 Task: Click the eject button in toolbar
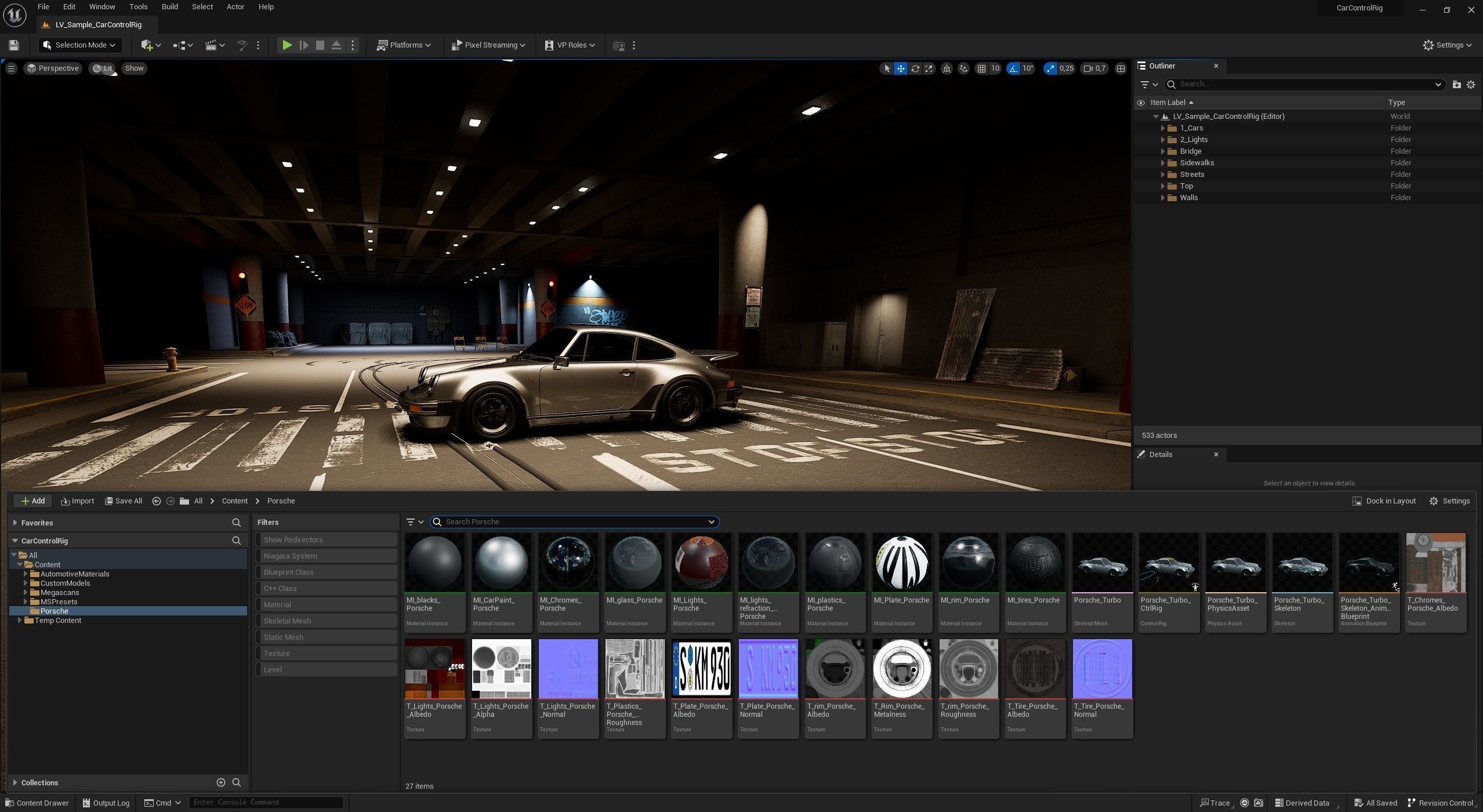[x=336, y=45]
